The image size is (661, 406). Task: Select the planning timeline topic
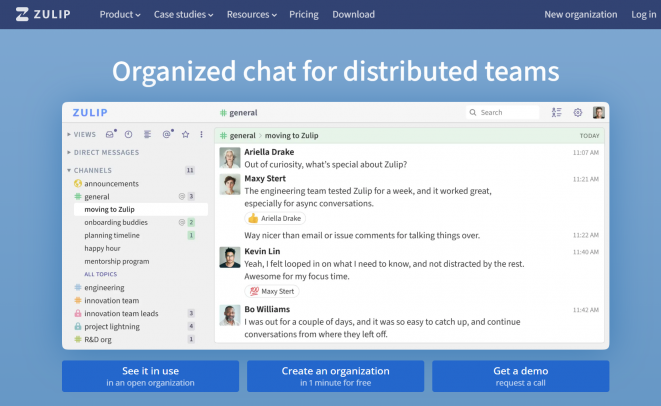point(112,235)
